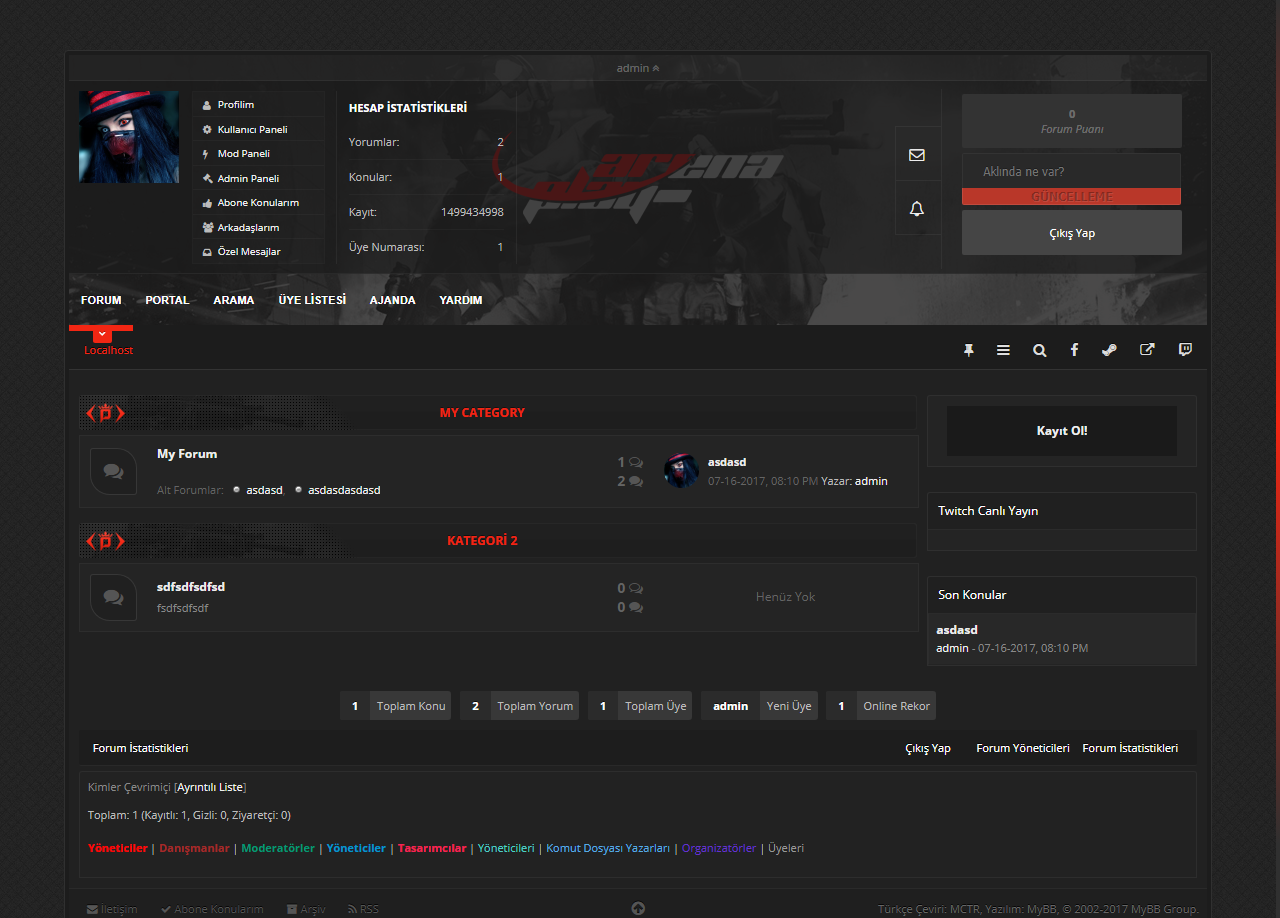Open admin in the Yeni Üye box
The width and height of the screenshot is (1280, 918).
pyautogui.click(x=731, y=706)
